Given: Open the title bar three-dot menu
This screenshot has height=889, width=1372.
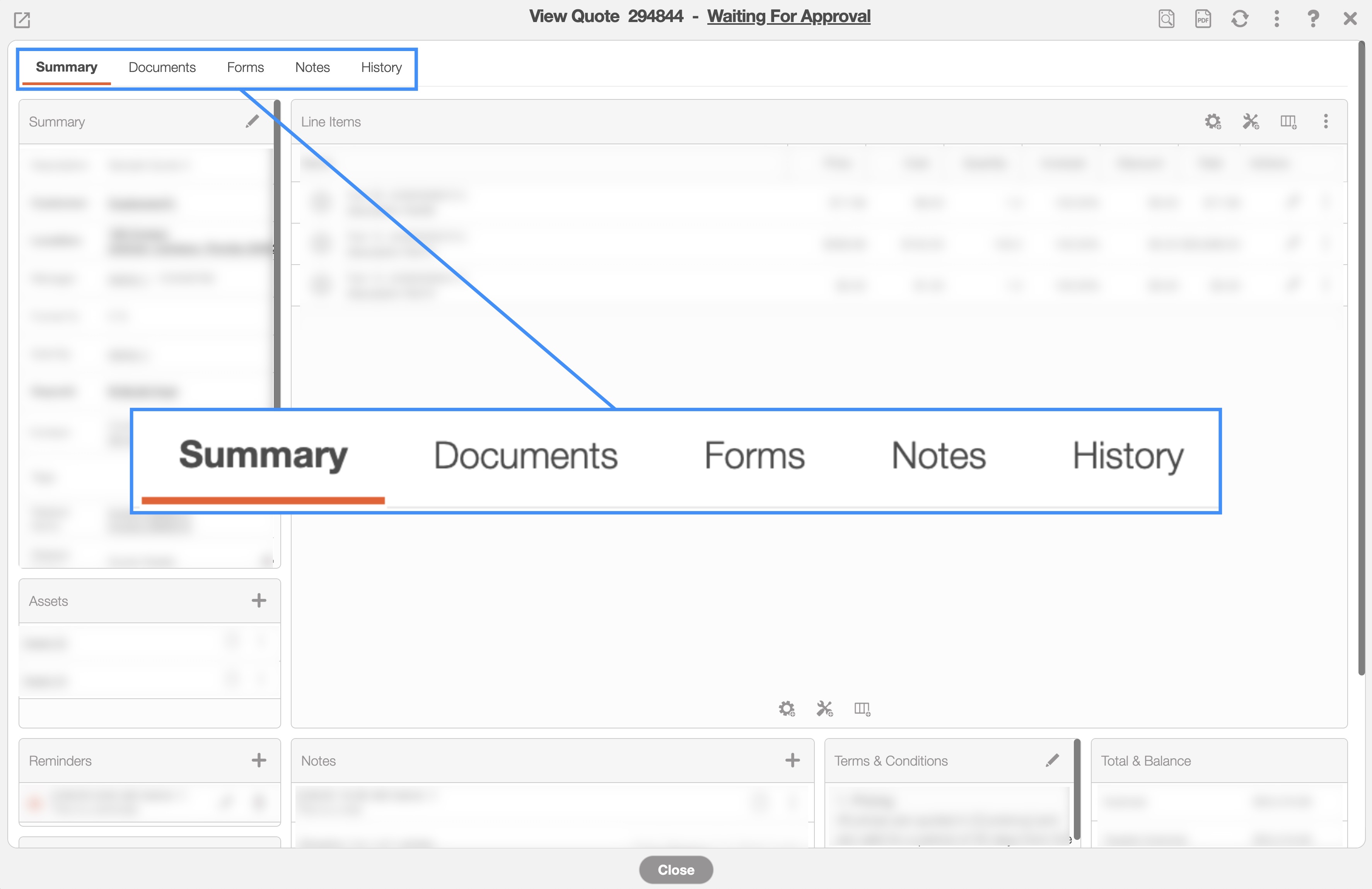Looking at the screenshot, I should (x=1277, y=19).
